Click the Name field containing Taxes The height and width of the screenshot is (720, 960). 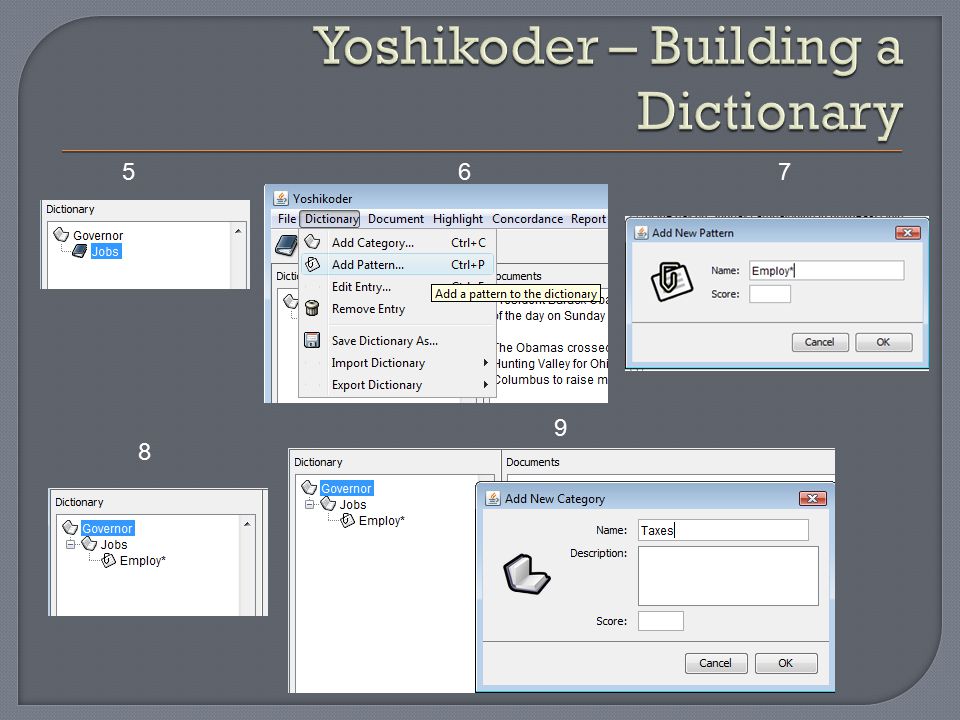(723, 530)
